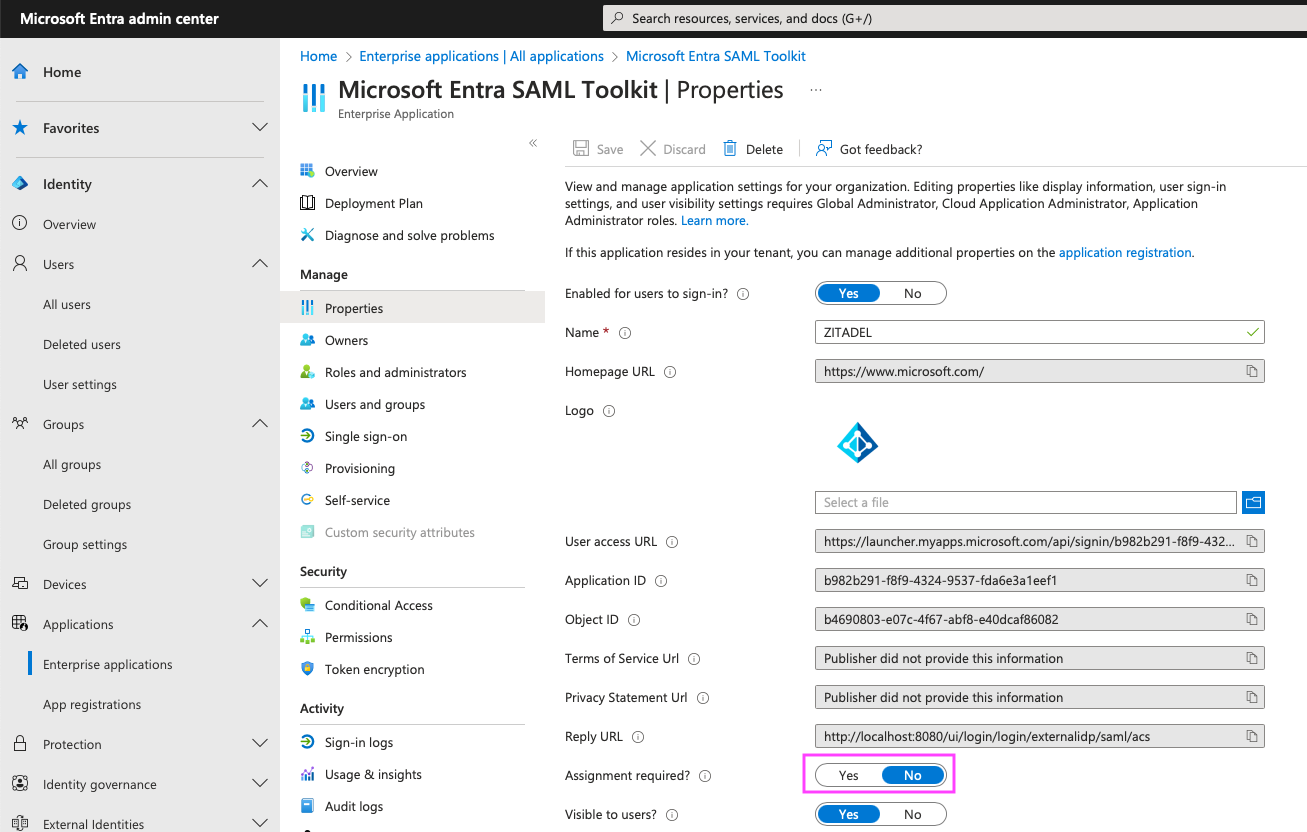1307x832 pixels.
Task: Expand the Devices section
Action: [x=260, y=583]
